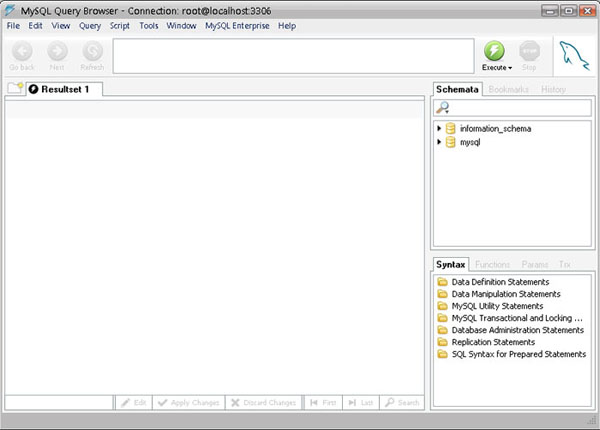The width and height of the screenshot is (600, 430).
Task: Maximize the MySQL Query Browser window
Action: (569, 11)
